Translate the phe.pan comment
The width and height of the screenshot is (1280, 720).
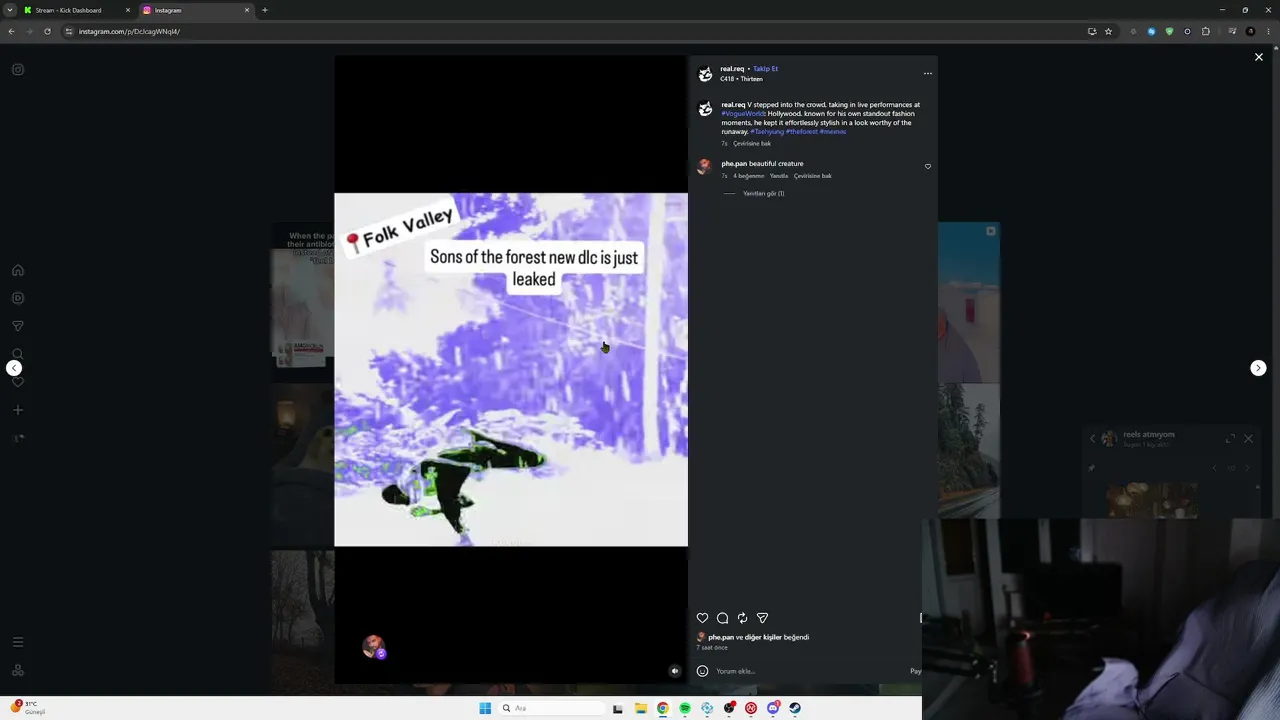[x=813, y=176]
